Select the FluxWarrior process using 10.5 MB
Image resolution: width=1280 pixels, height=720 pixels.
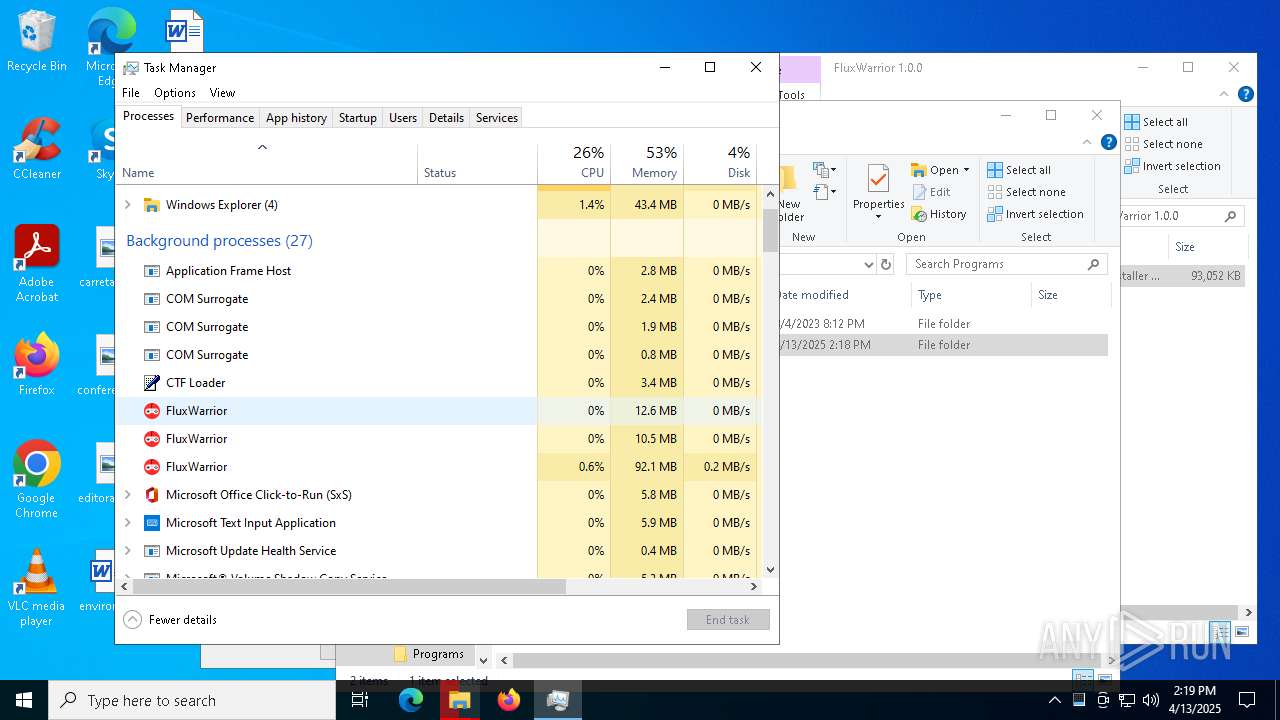coord(437,439)
